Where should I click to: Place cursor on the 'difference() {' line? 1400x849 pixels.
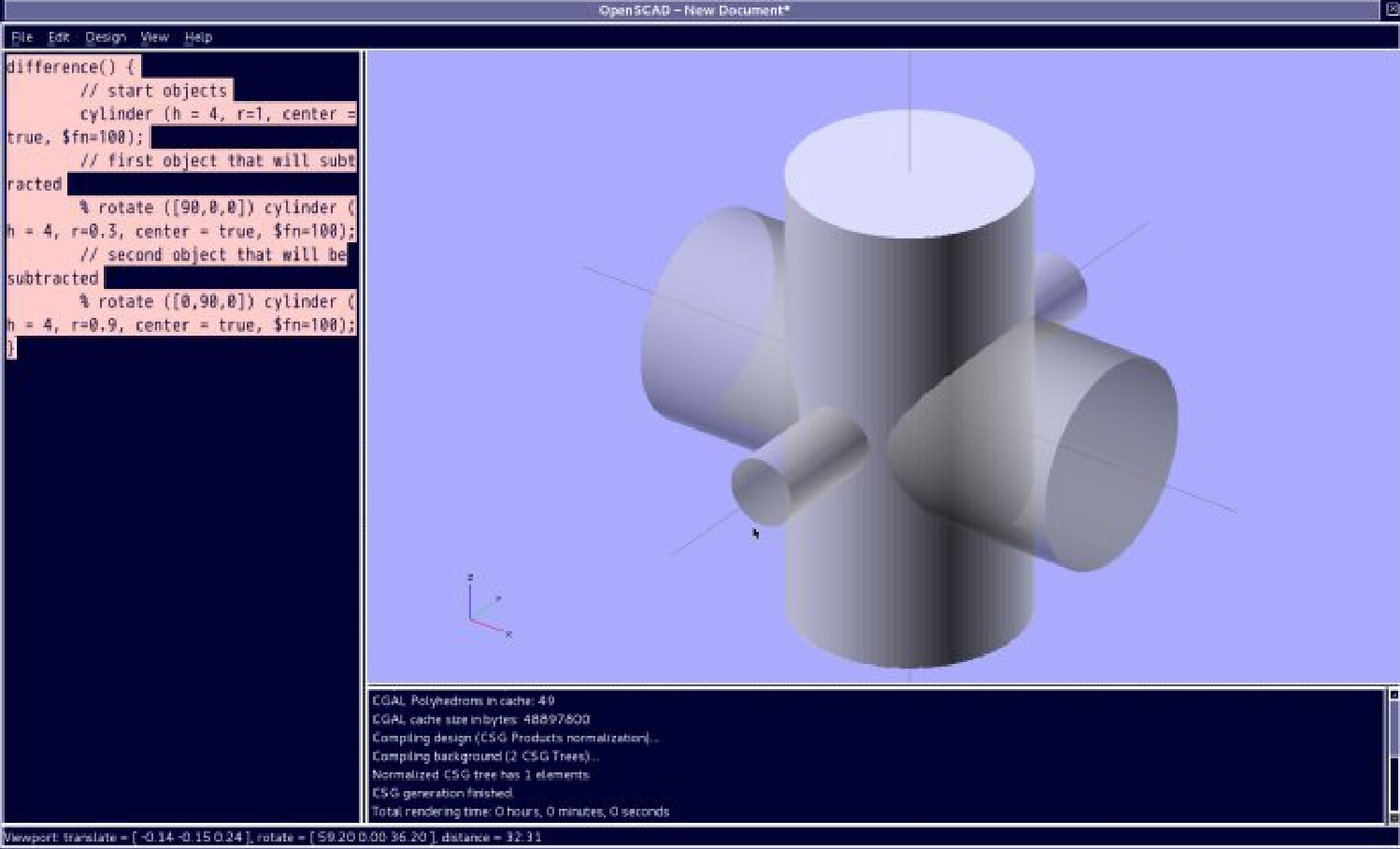(x=71, y=67)
